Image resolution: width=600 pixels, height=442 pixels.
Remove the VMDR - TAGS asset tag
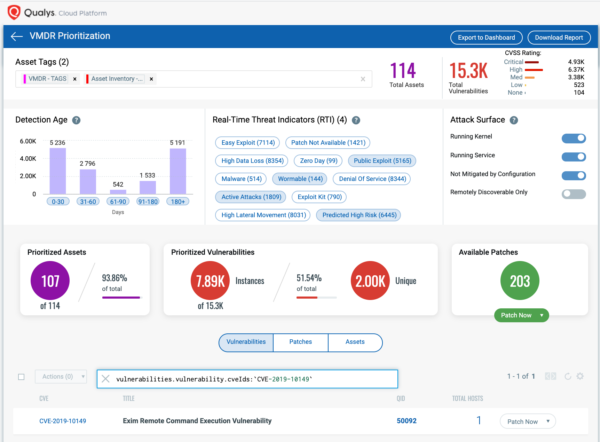73,78
